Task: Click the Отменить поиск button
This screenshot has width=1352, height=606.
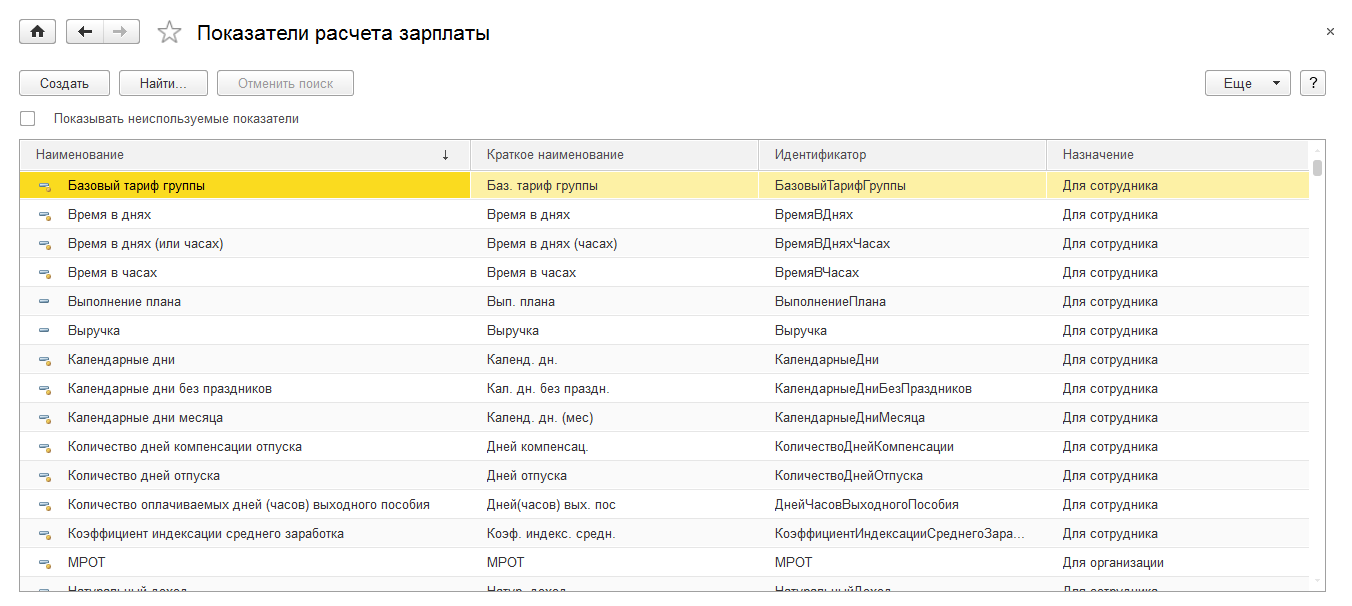Action: tap(285, 83)
